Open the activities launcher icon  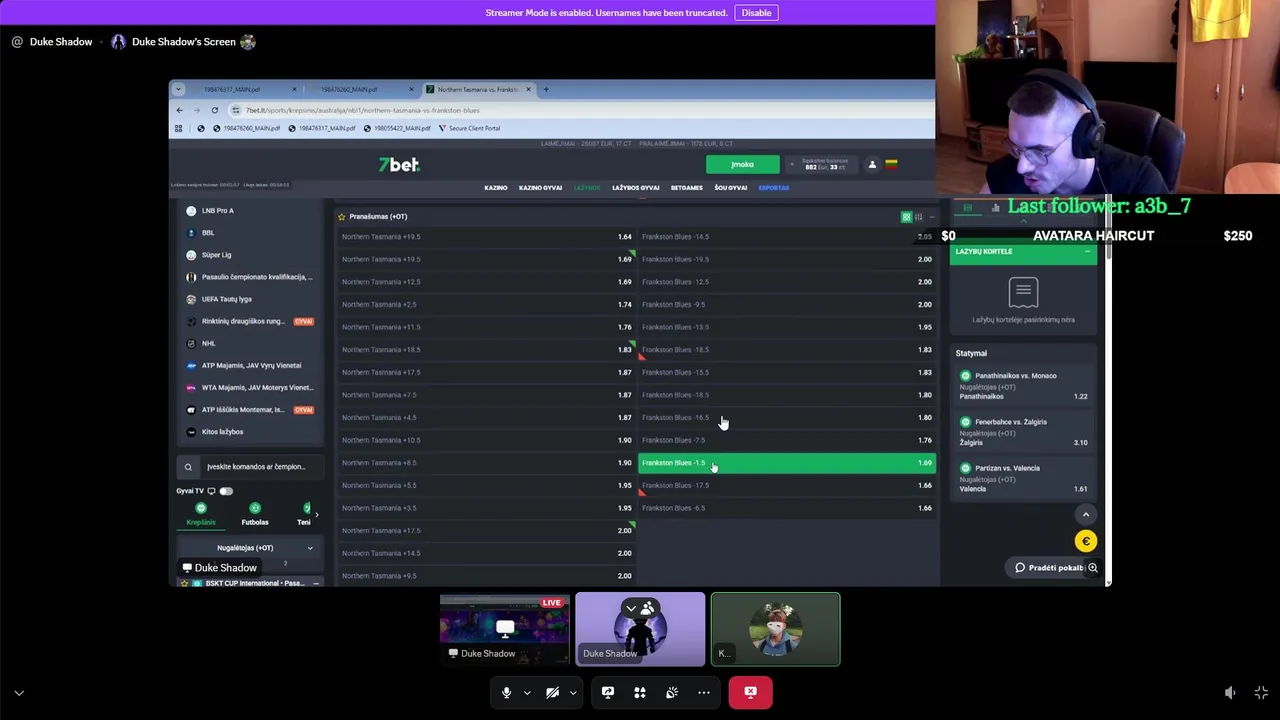pyautogui.click(x=640, y=692)
